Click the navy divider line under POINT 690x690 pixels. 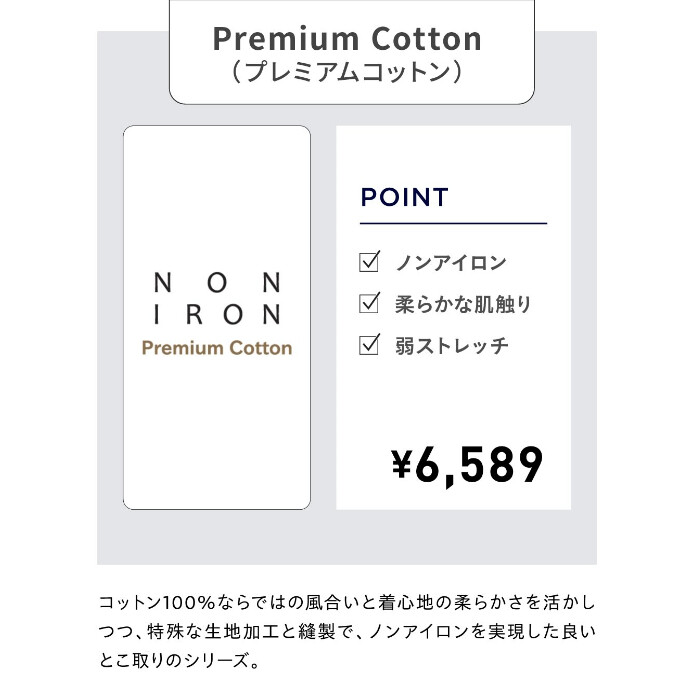click(453, 223)
